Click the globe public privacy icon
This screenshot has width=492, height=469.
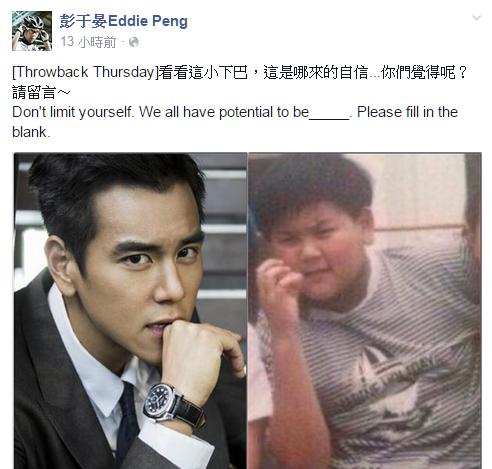point(134,42)
